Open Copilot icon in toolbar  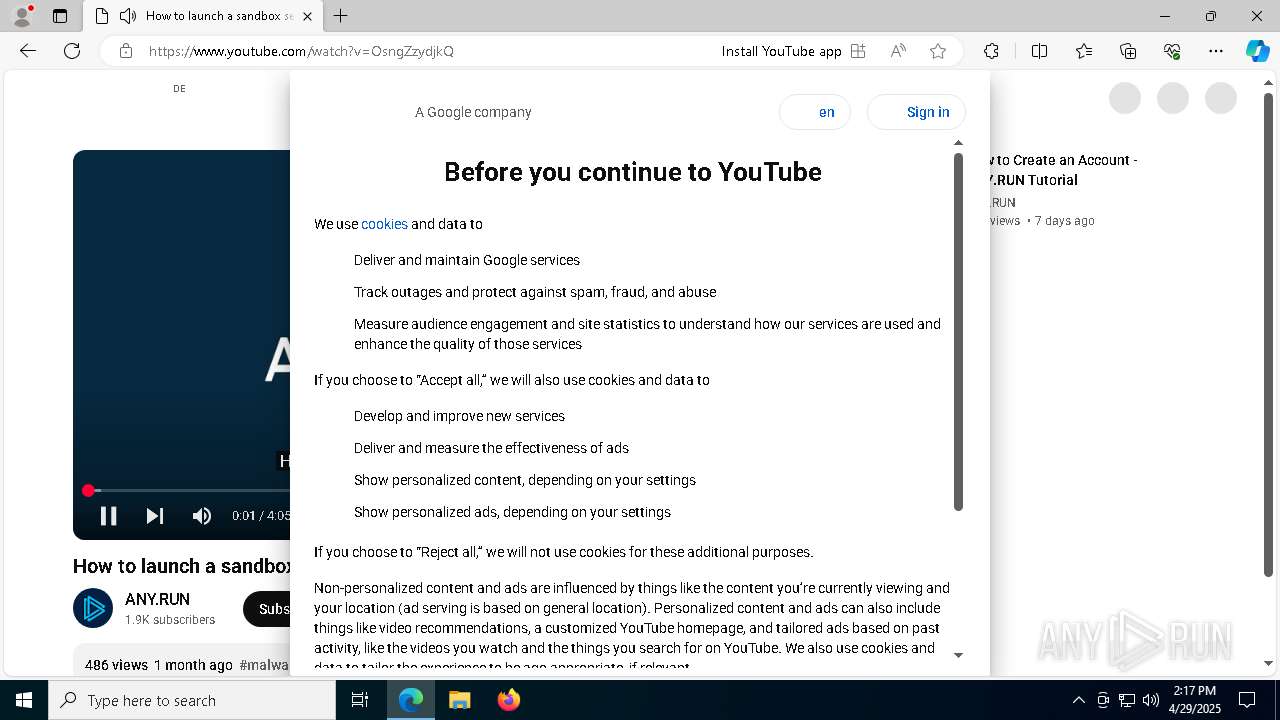(1257, 51)
